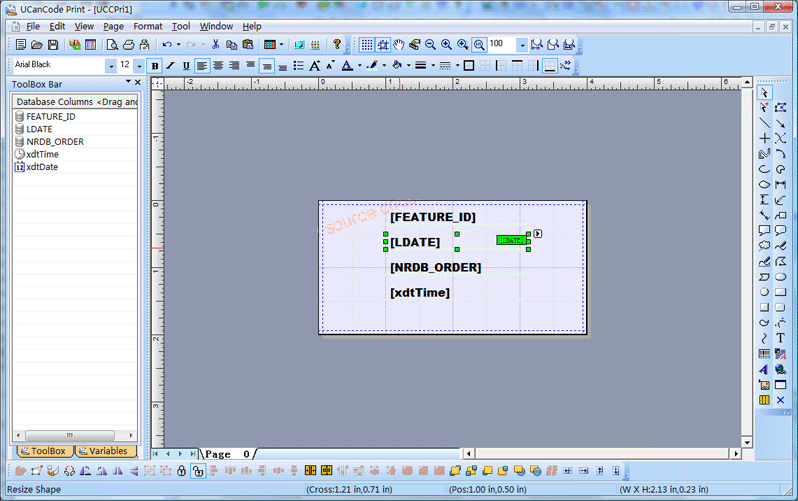Screen dimensions: 798x501
Task: Click the [NRDB_ORDER] field on canvas
Action: click(x=435, y=267)
